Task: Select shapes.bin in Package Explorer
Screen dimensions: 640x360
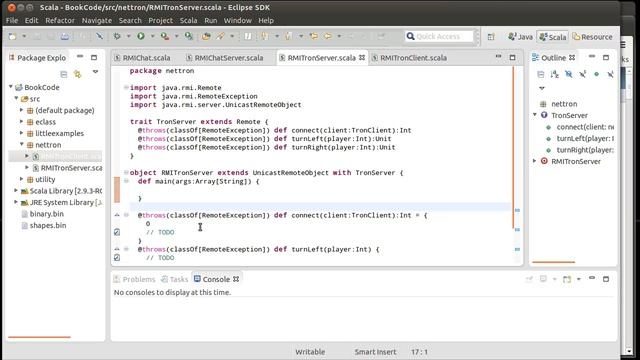Action: (48, 225)
